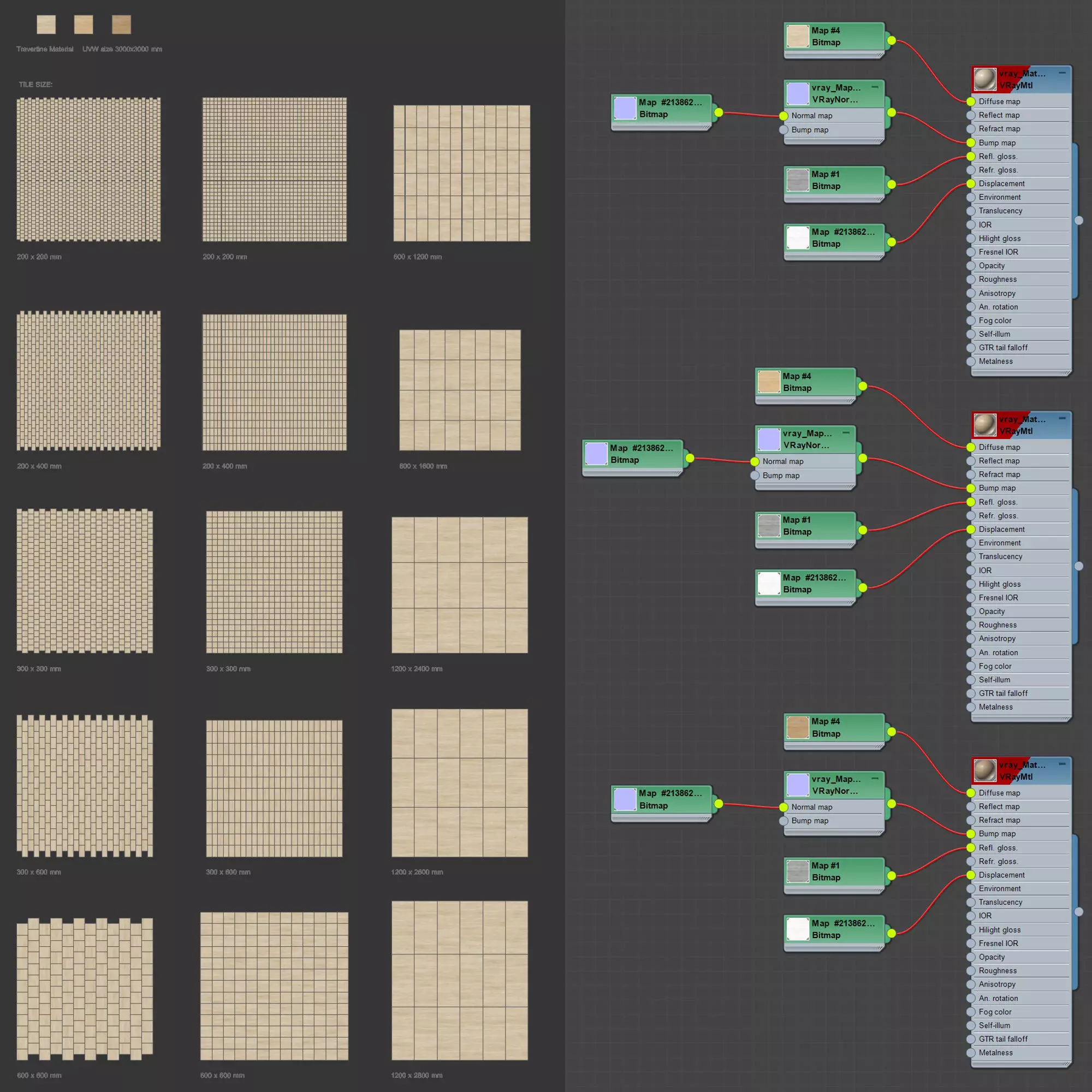Viewport: 1092px width, 1092px height.
Task: Select the 600 x 1200 mm tile preview
Action: pyautogui.click(x=462, y=173)
